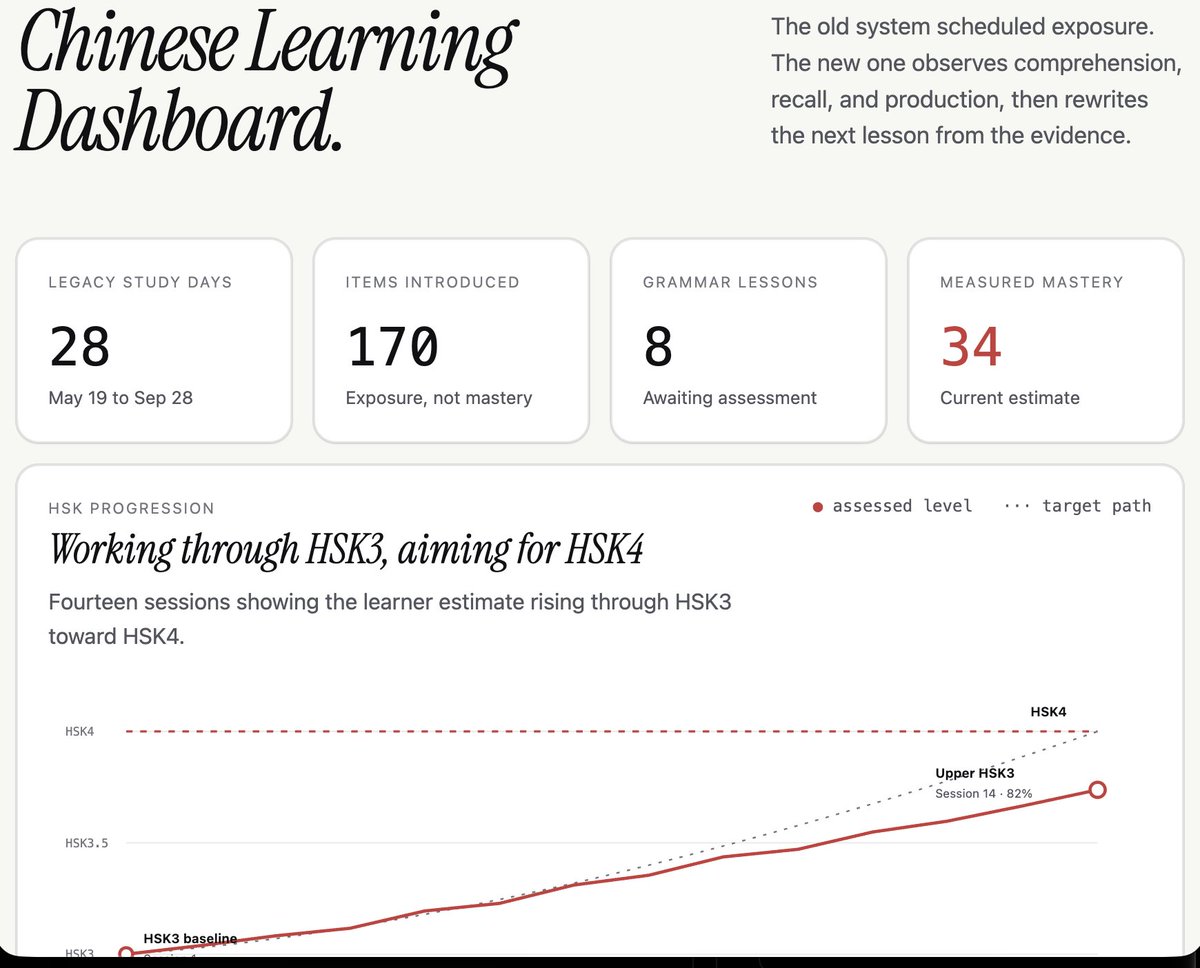
Task: Click the red assessed level legend dot
Action: click(818, 507)
